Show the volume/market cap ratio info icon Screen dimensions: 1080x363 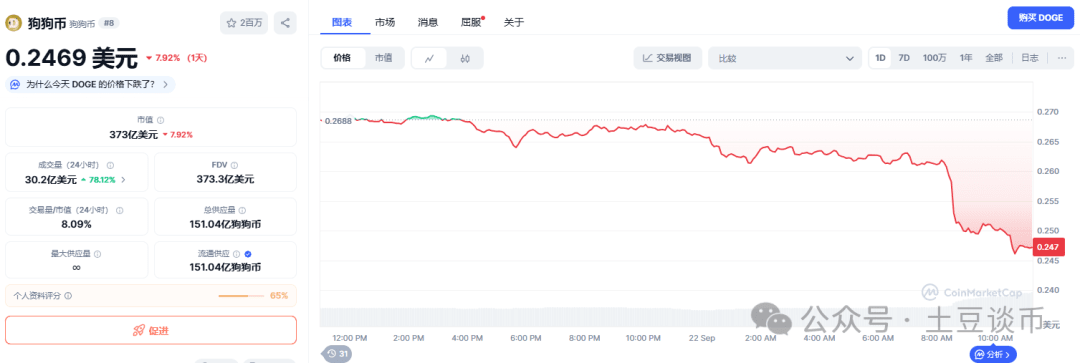(x=120, y=210)
